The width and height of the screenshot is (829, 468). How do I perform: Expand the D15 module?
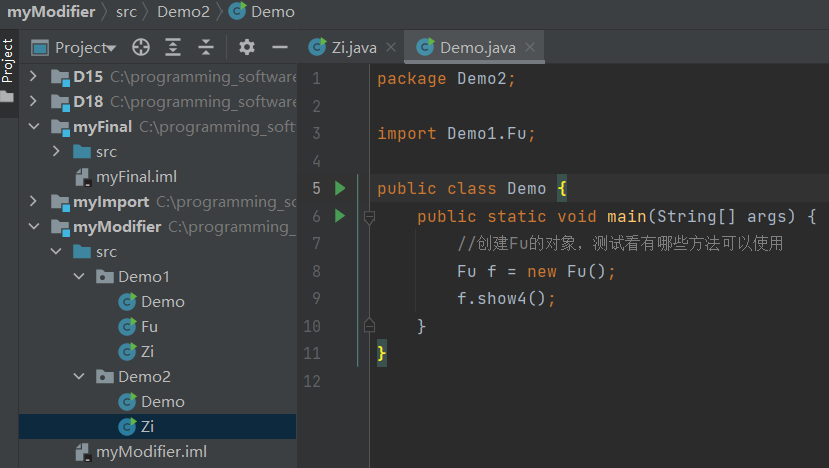coord(33,76)
